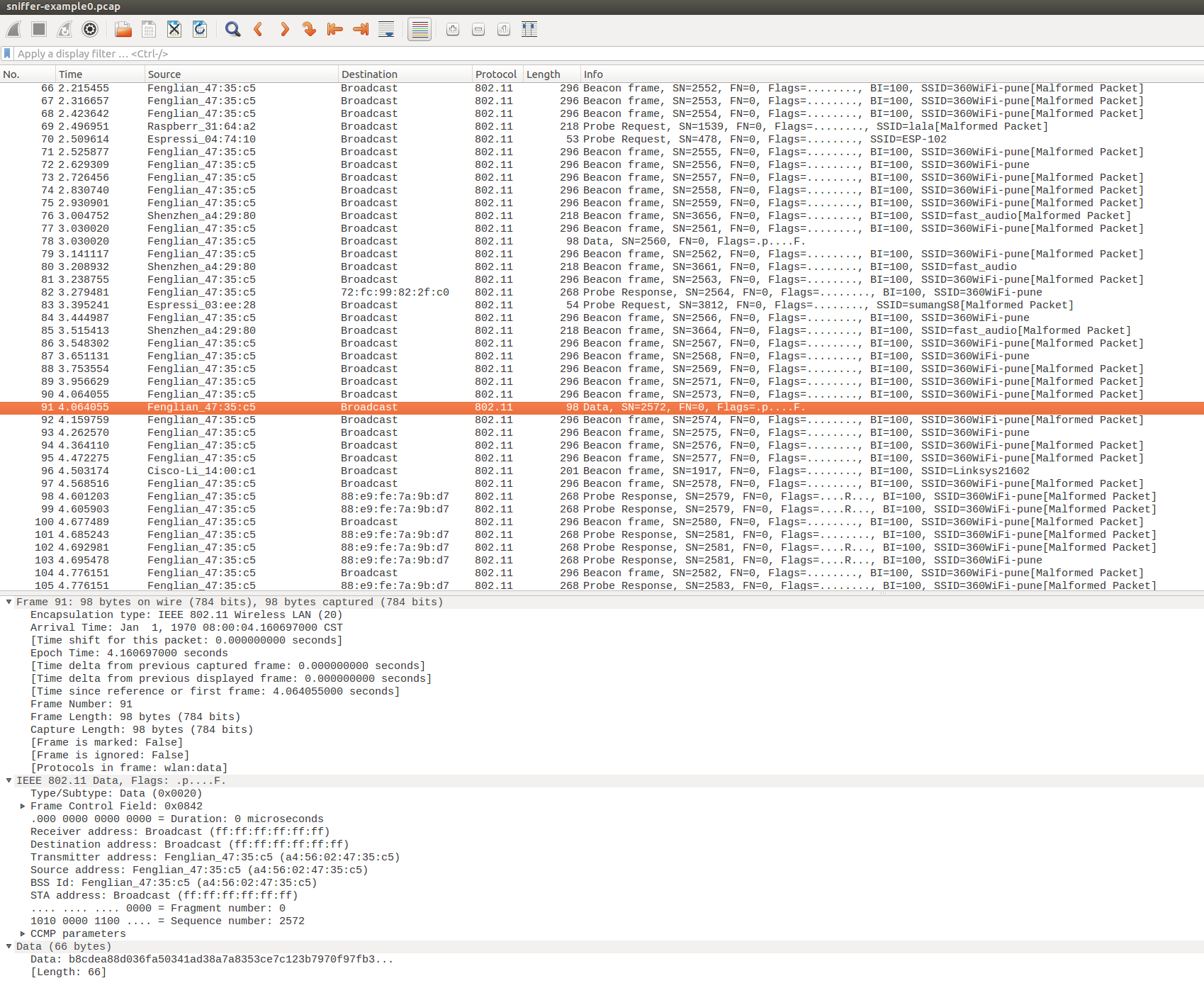Viewport: 1204px width, 988px height.
Task: Toggle auto-scroll to last packet
Action: click(386, 29)
